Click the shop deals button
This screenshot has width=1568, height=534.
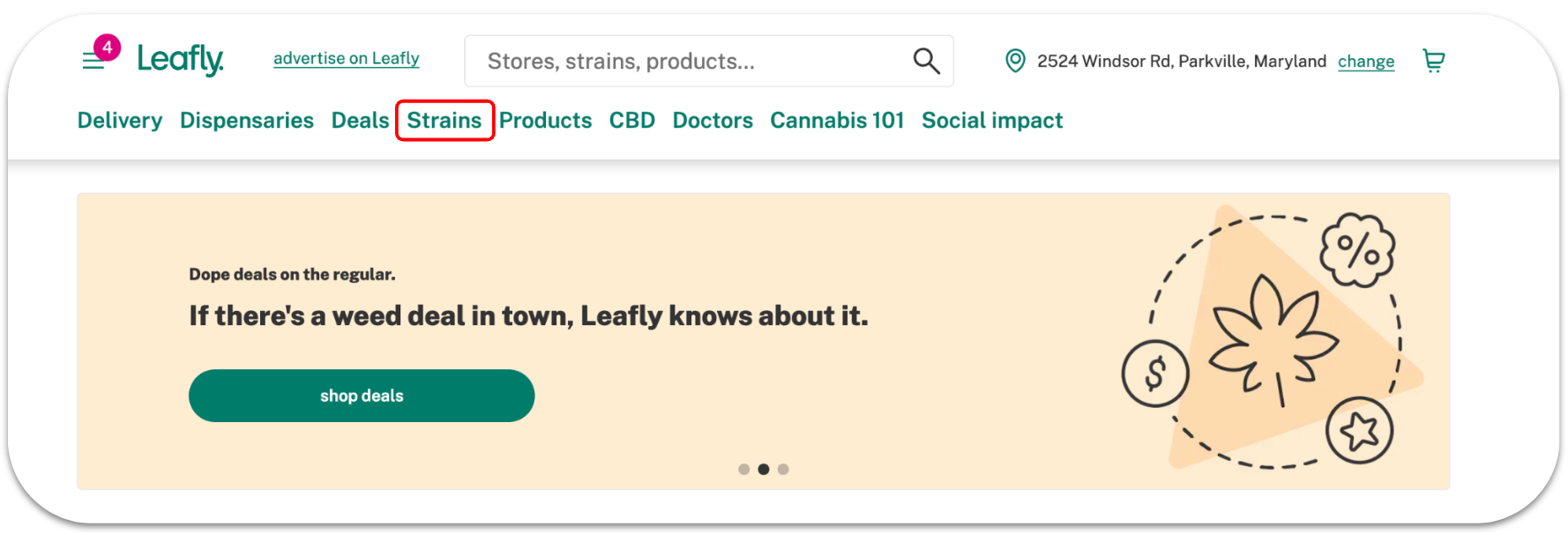pos(362,396)
